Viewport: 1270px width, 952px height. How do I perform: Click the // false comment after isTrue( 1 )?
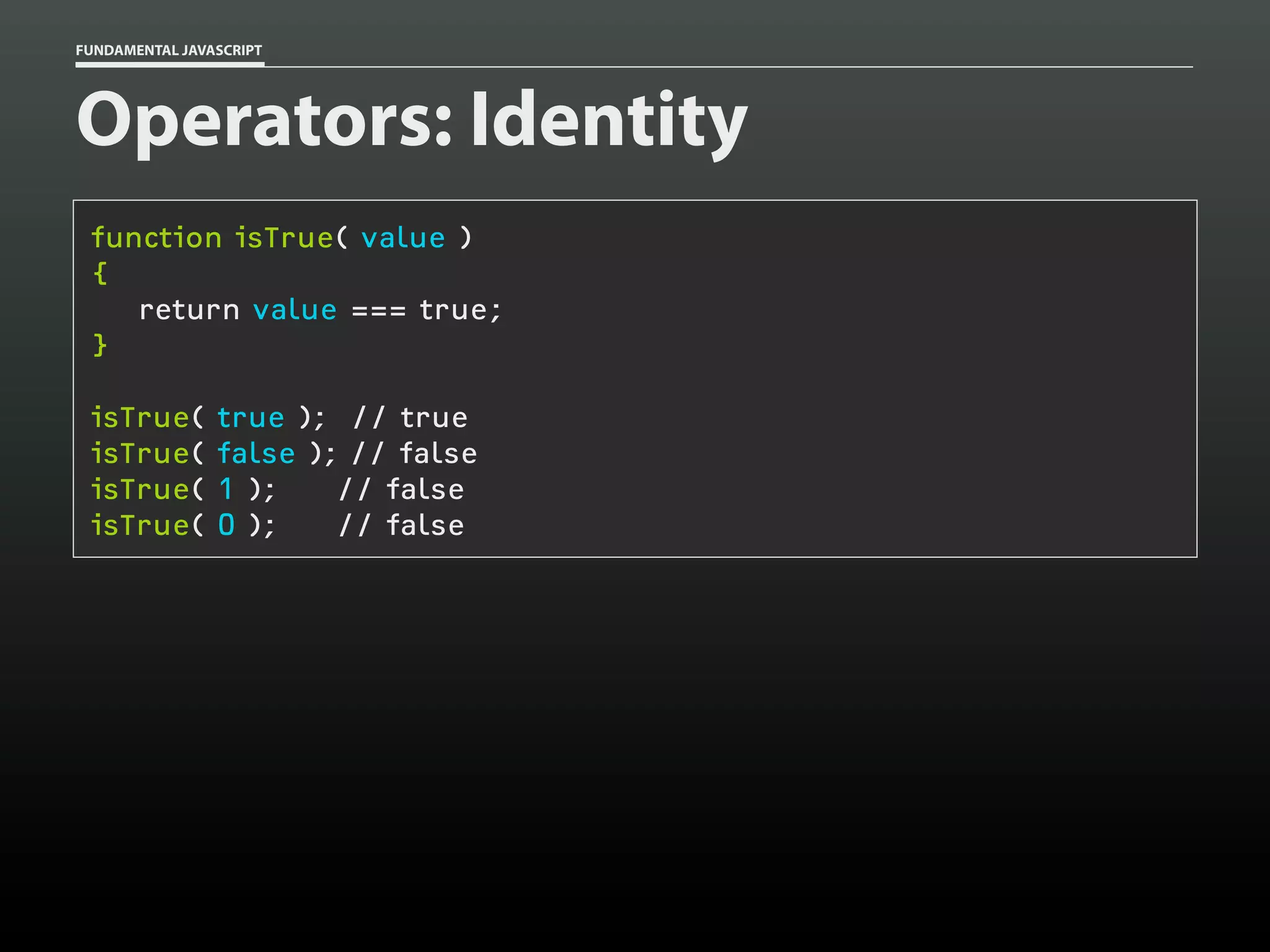(401, 490)
